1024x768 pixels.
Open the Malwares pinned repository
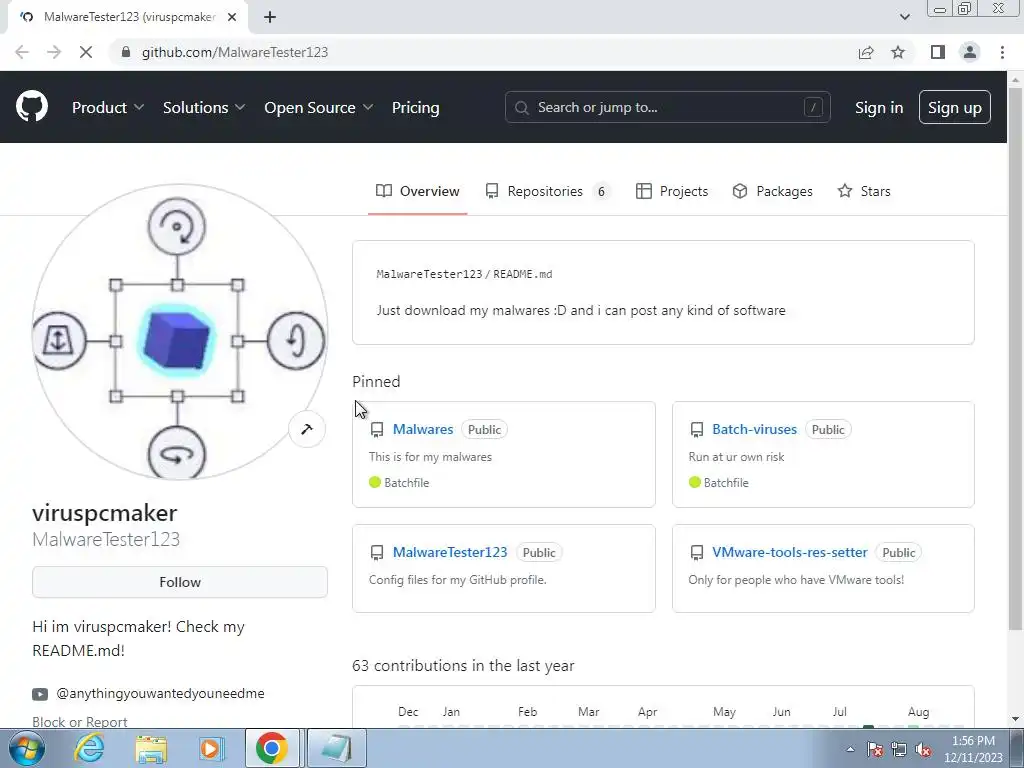click(423, 429)
